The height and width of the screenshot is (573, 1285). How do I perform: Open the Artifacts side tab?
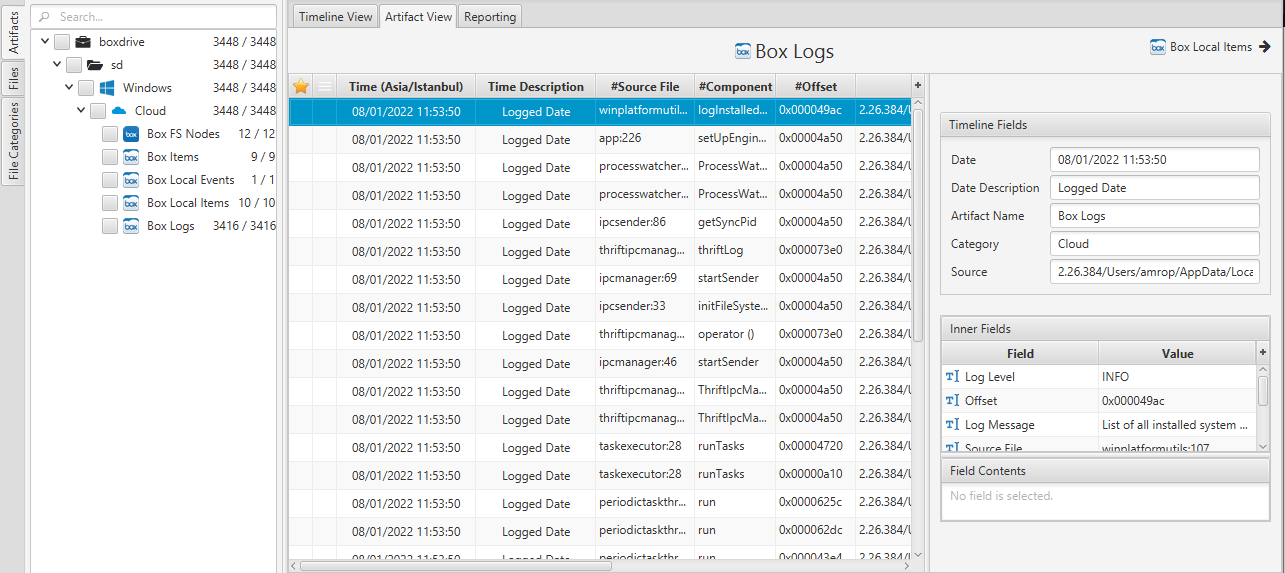[x=13, y=32]
